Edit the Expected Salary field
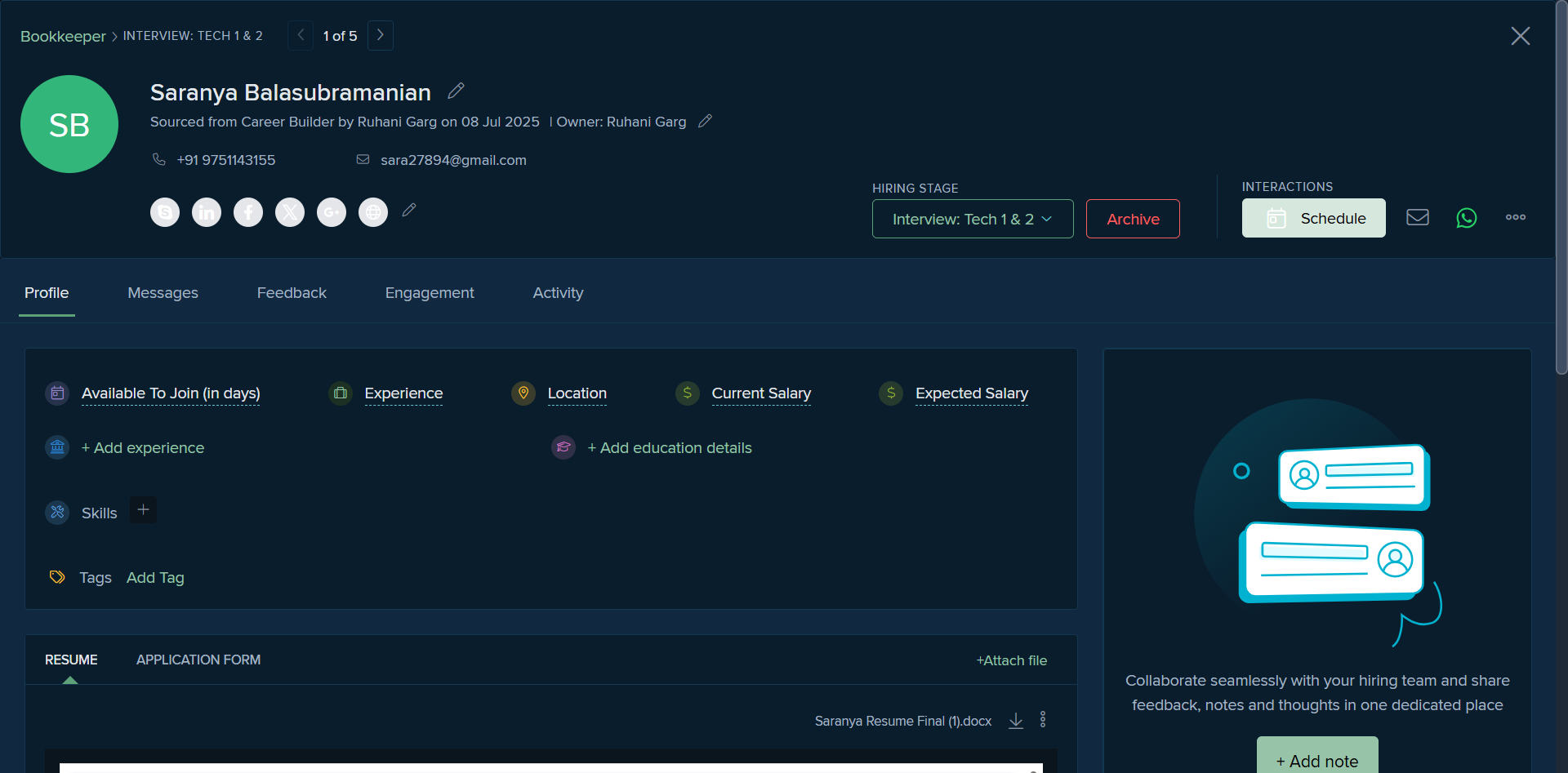Viewport: 1568px width, 773px height. [x=972, y=393]
